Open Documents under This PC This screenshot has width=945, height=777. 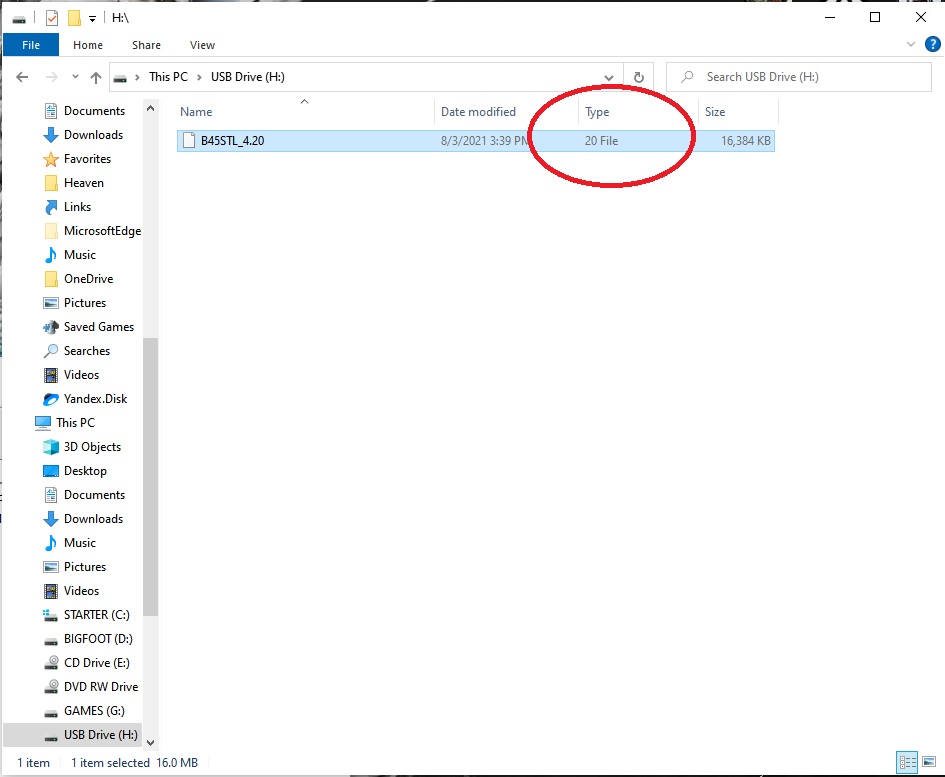point(94,495)
